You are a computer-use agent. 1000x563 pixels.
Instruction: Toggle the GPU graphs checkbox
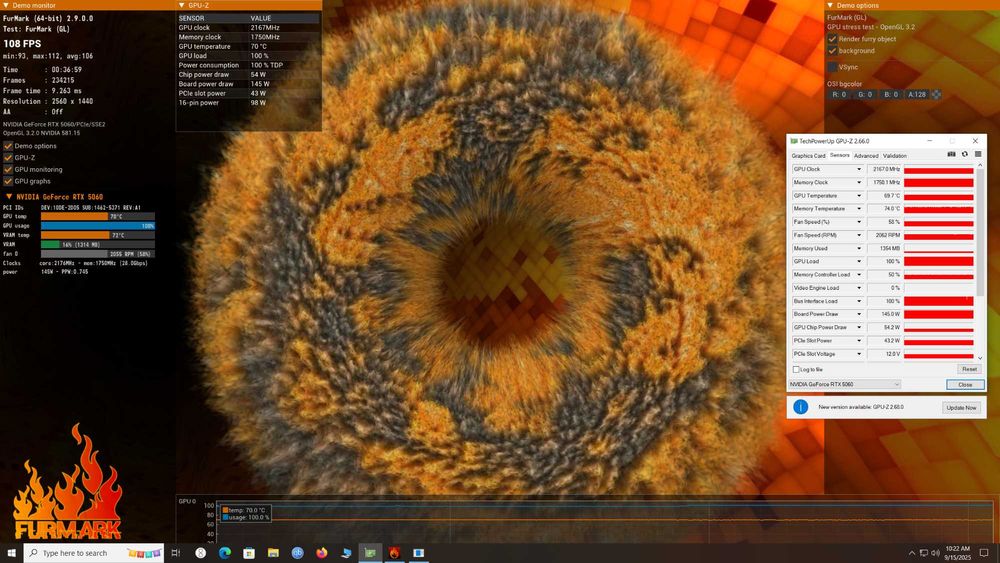pyautogui.click(x=8, y=181)
